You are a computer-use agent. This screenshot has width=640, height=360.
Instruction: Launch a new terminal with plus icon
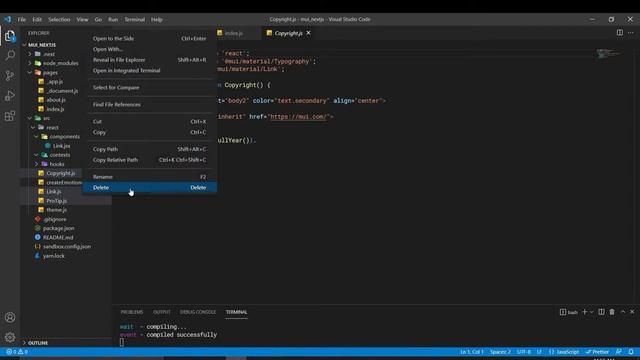click(584, 312)
